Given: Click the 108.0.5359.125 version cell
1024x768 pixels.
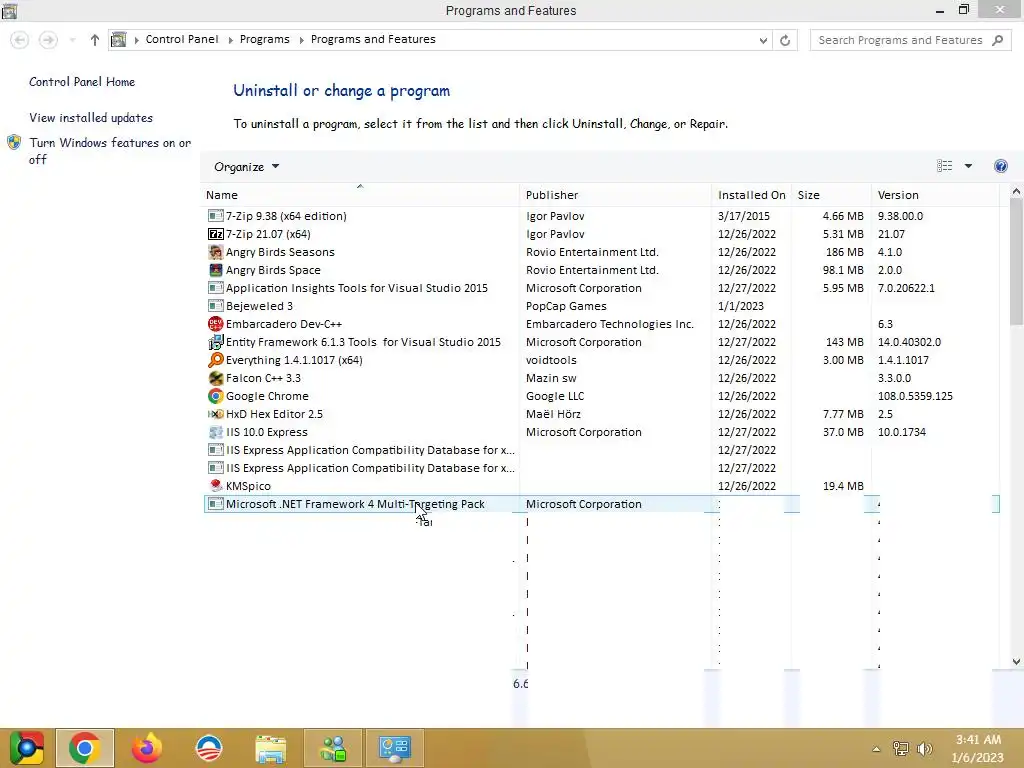Looking at the screenshot, I should pos(915,396).
